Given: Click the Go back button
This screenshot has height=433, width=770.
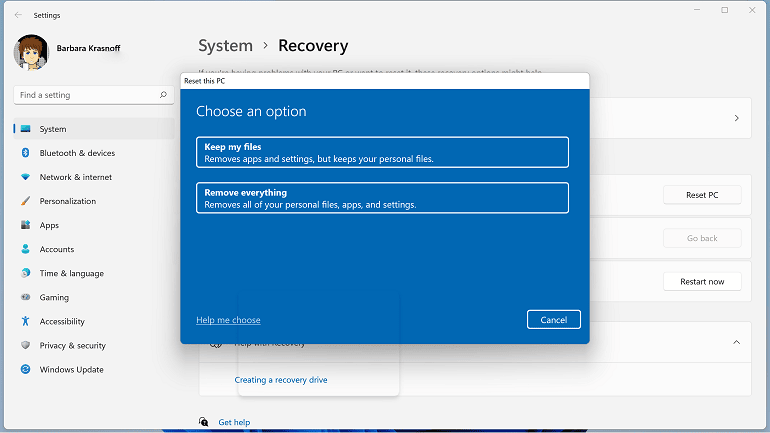Looking at the screenshot, I should (x=702, y=238).
